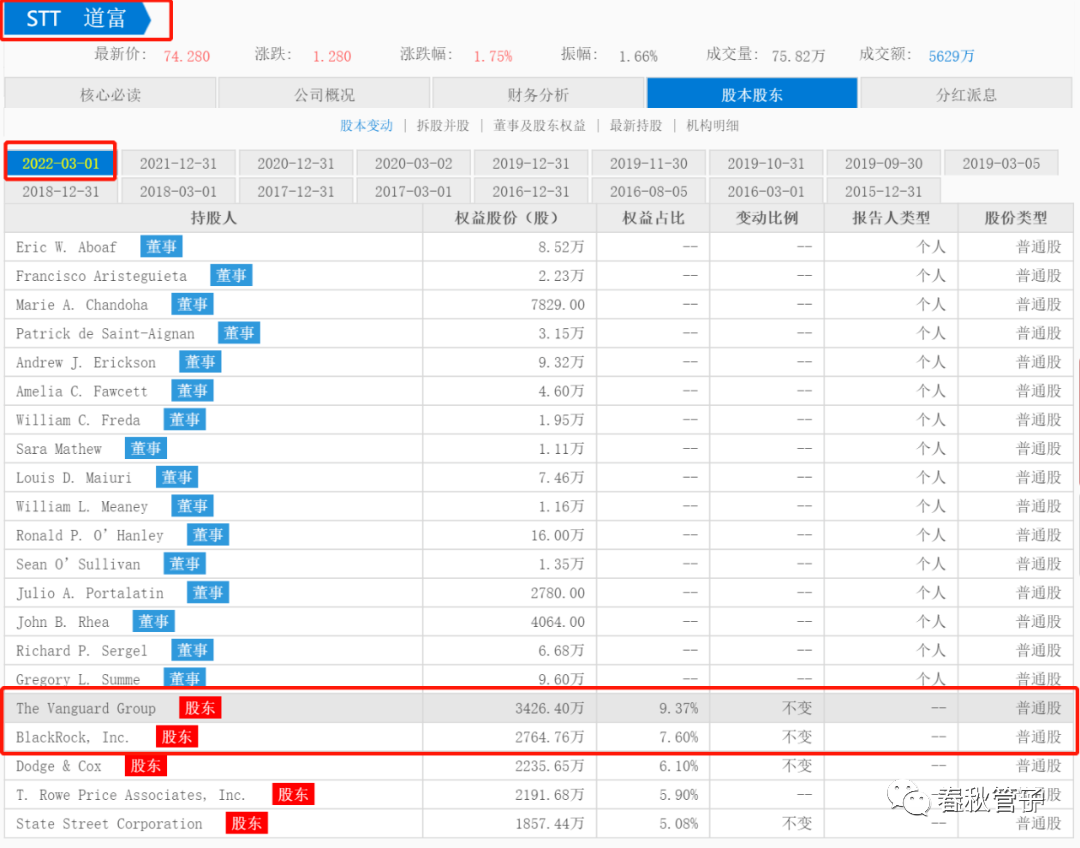Select the 2017-12-31 date tab
1080x848 pixels.
click(296, 191)
